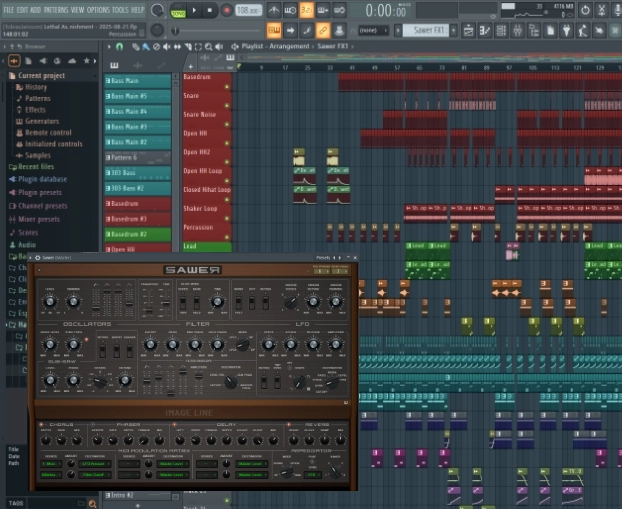Toggle the 3-2-1 countdown before recording
Viewport: 622px width, 509px height.
coord(306,11)
